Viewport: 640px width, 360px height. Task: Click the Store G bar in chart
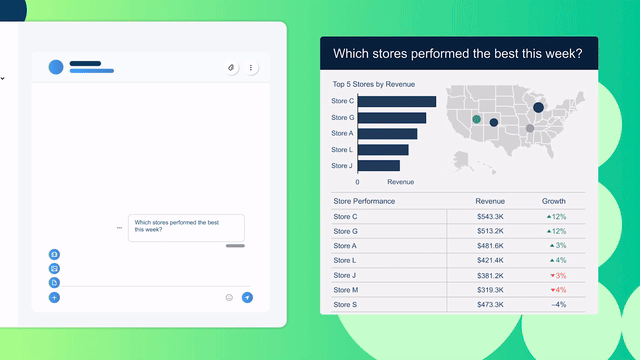[x=392, y=118]
